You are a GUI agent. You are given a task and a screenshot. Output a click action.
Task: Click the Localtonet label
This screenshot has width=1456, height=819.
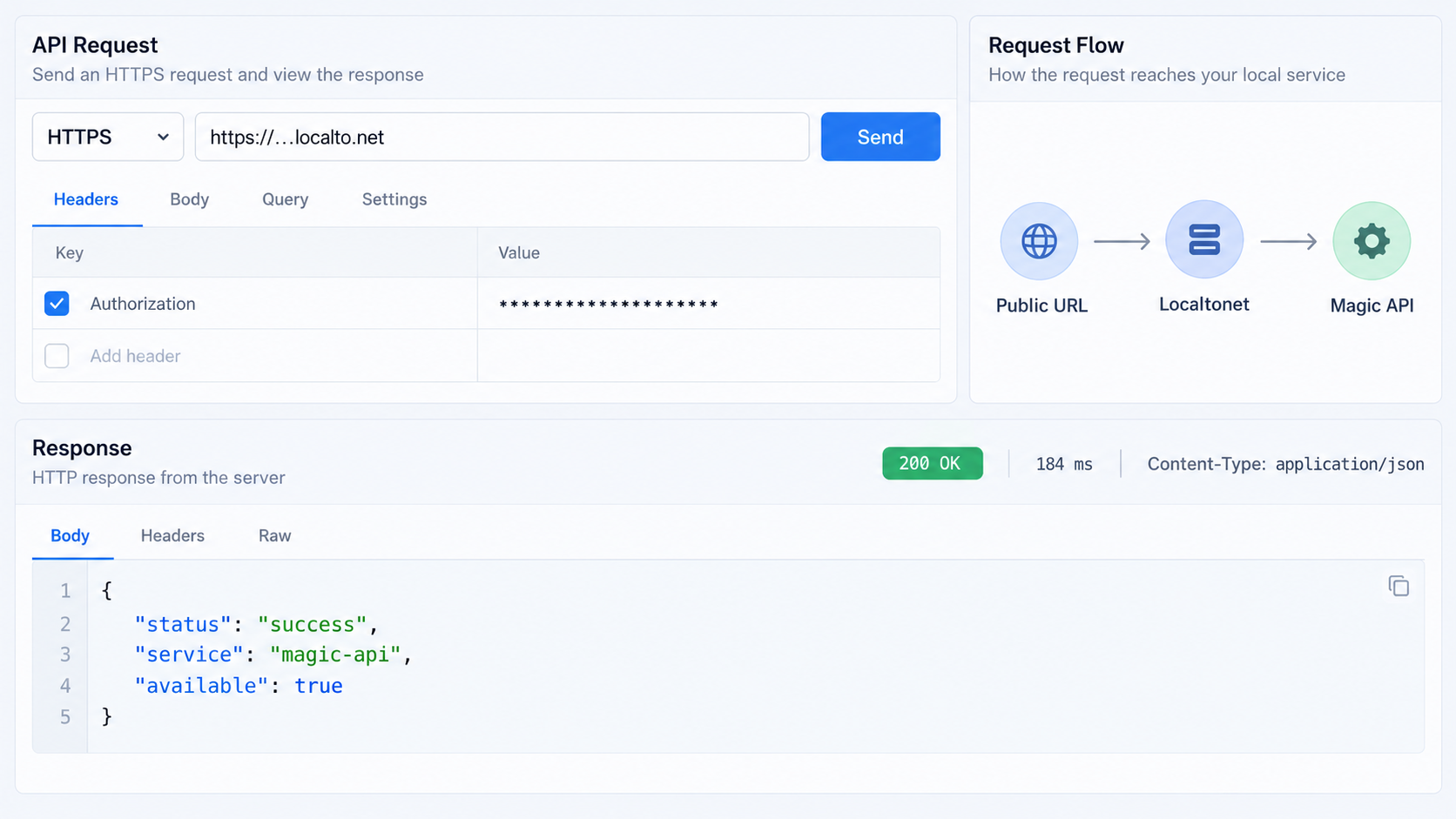point(1204,304)
